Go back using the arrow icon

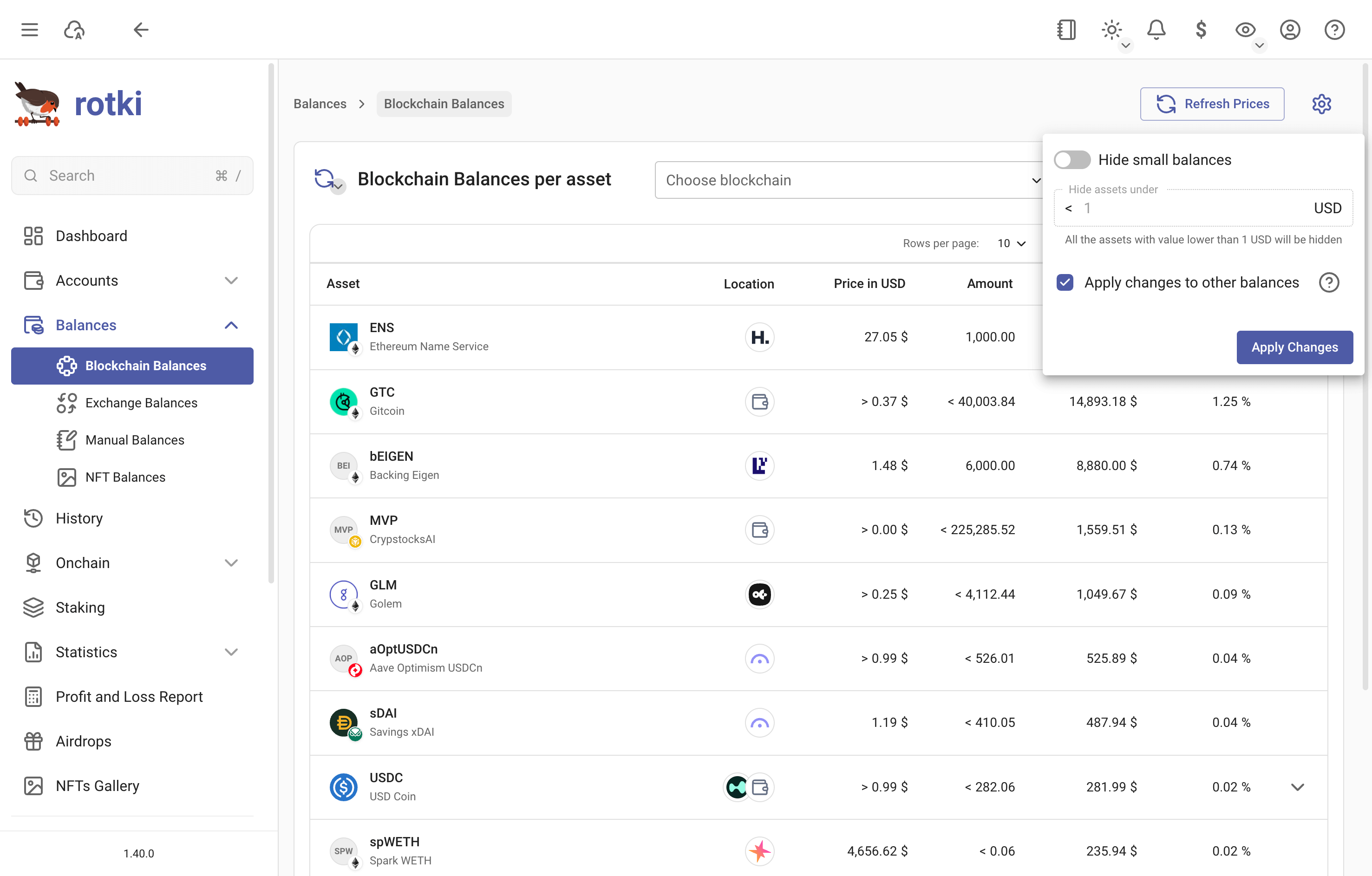coord(141,30)
